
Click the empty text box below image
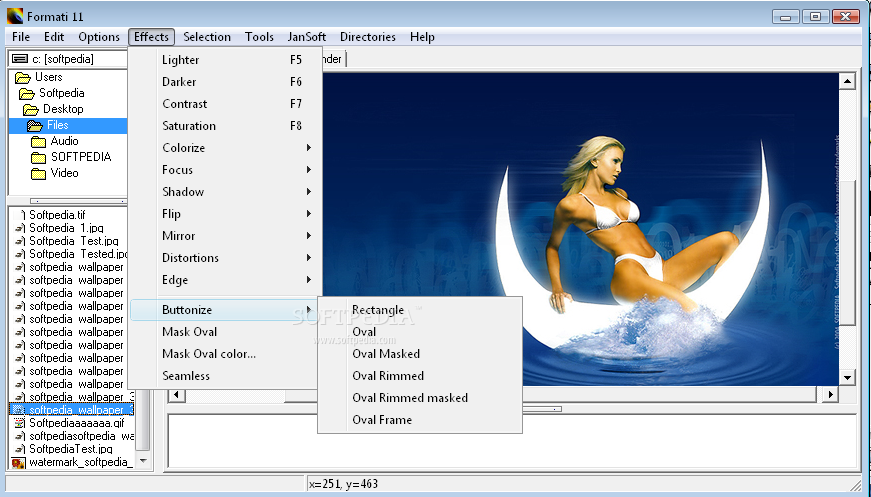[x=512, y=441]
